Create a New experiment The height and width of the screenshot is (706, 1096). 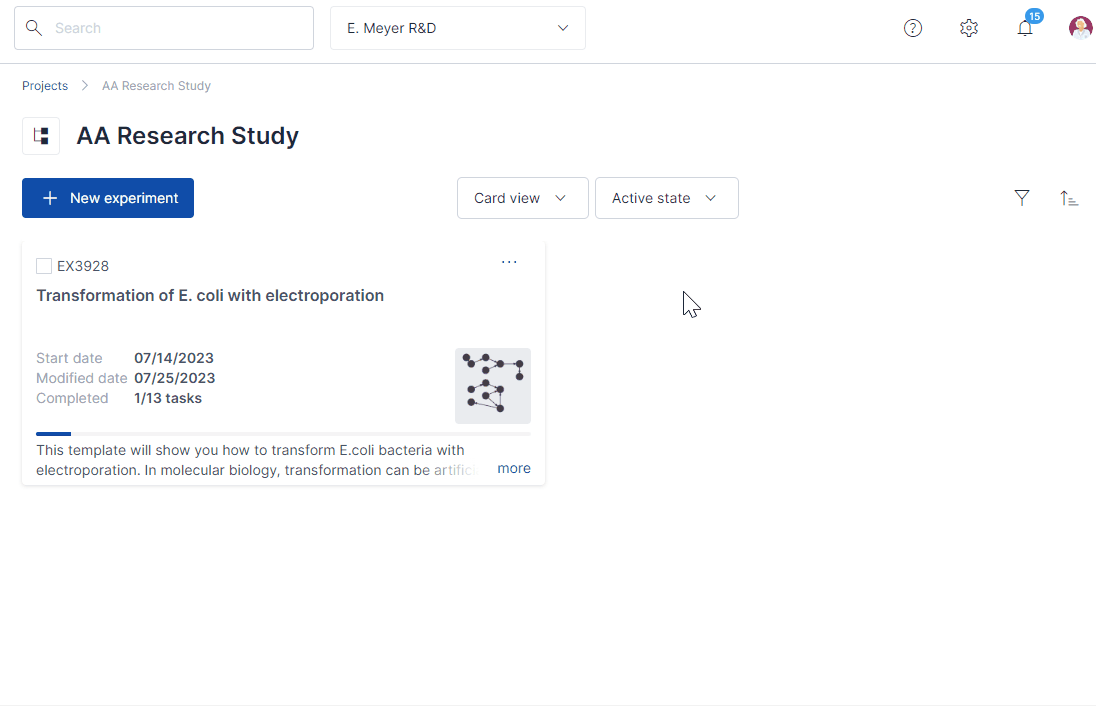coord(108,198)
